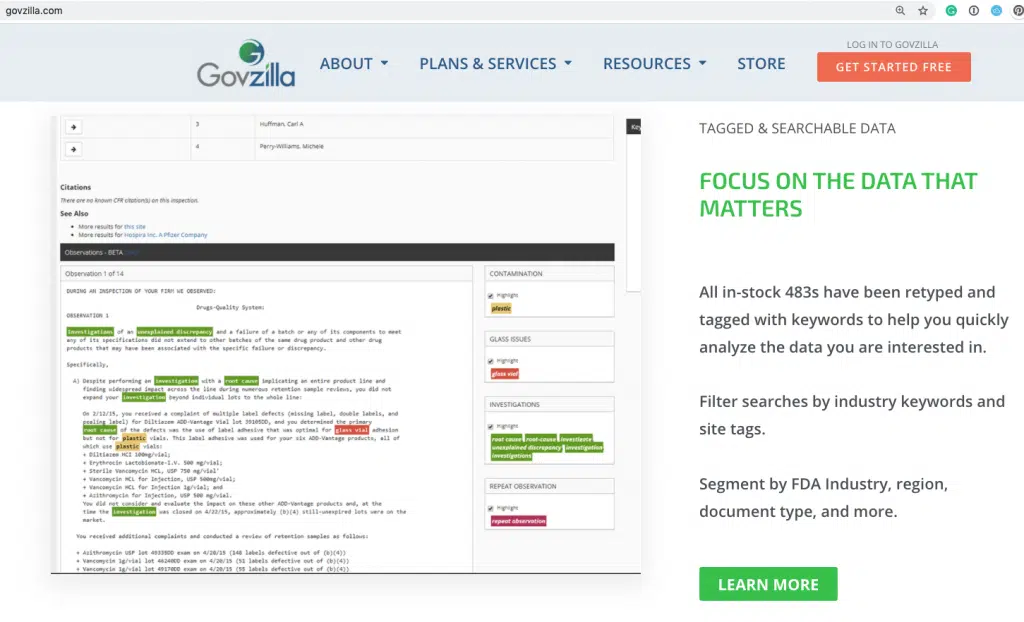
Task: Click the green 'unexplained discrepancy' tag in INVESTIGATIONS panel
Action: click(526, 448)
